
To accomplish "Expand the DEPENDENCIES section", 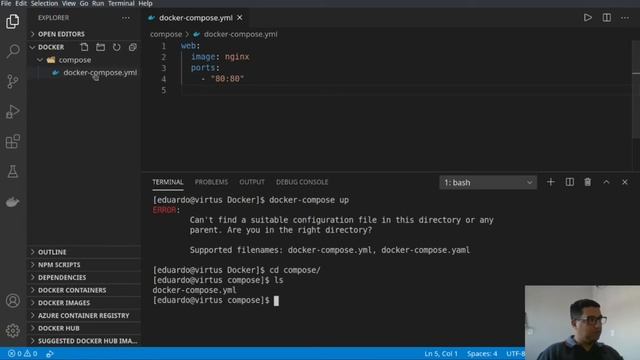I will (84, 277).
